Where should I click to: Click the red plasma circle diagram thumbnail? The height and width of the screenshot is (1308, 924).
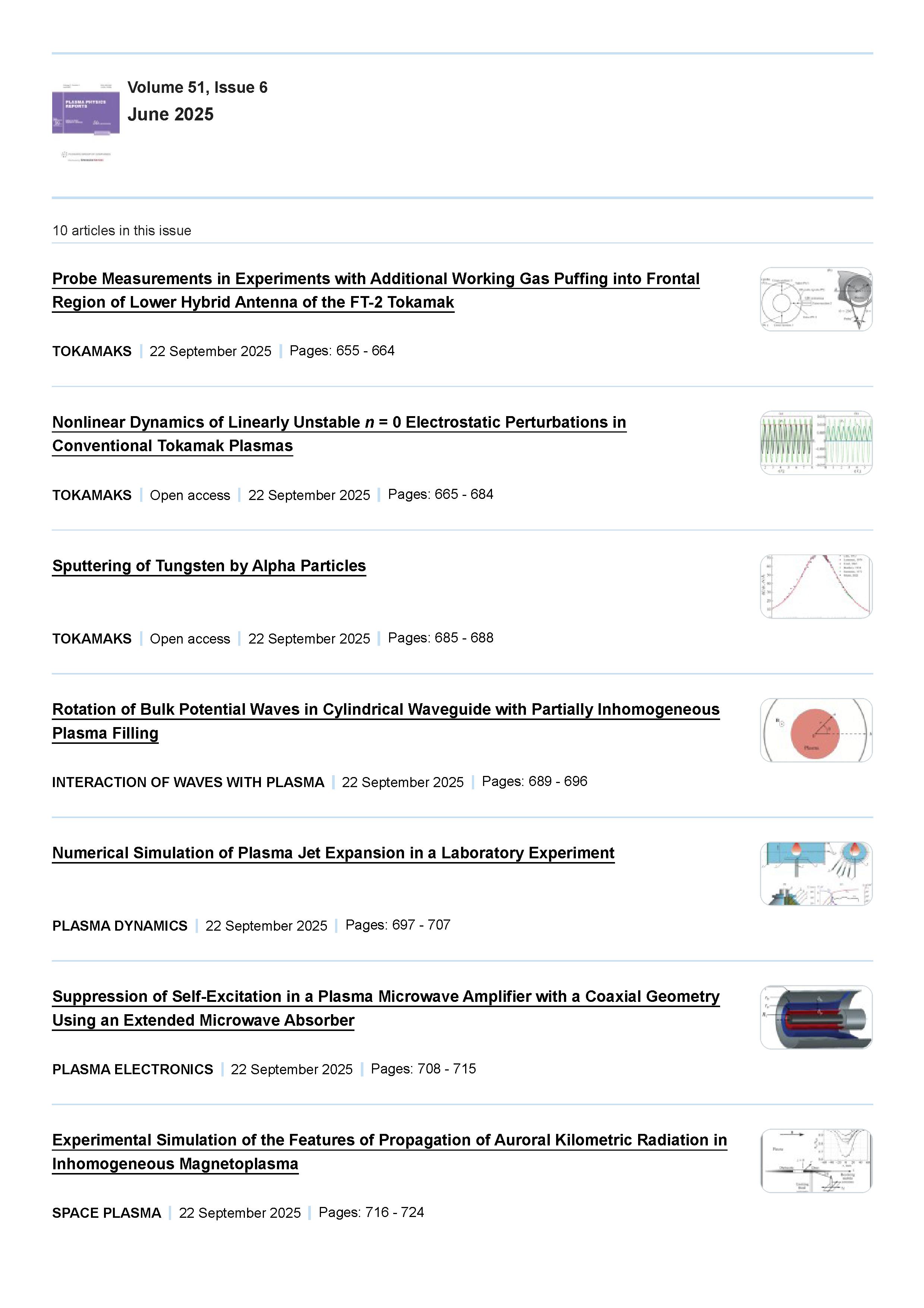pos(815,730)
